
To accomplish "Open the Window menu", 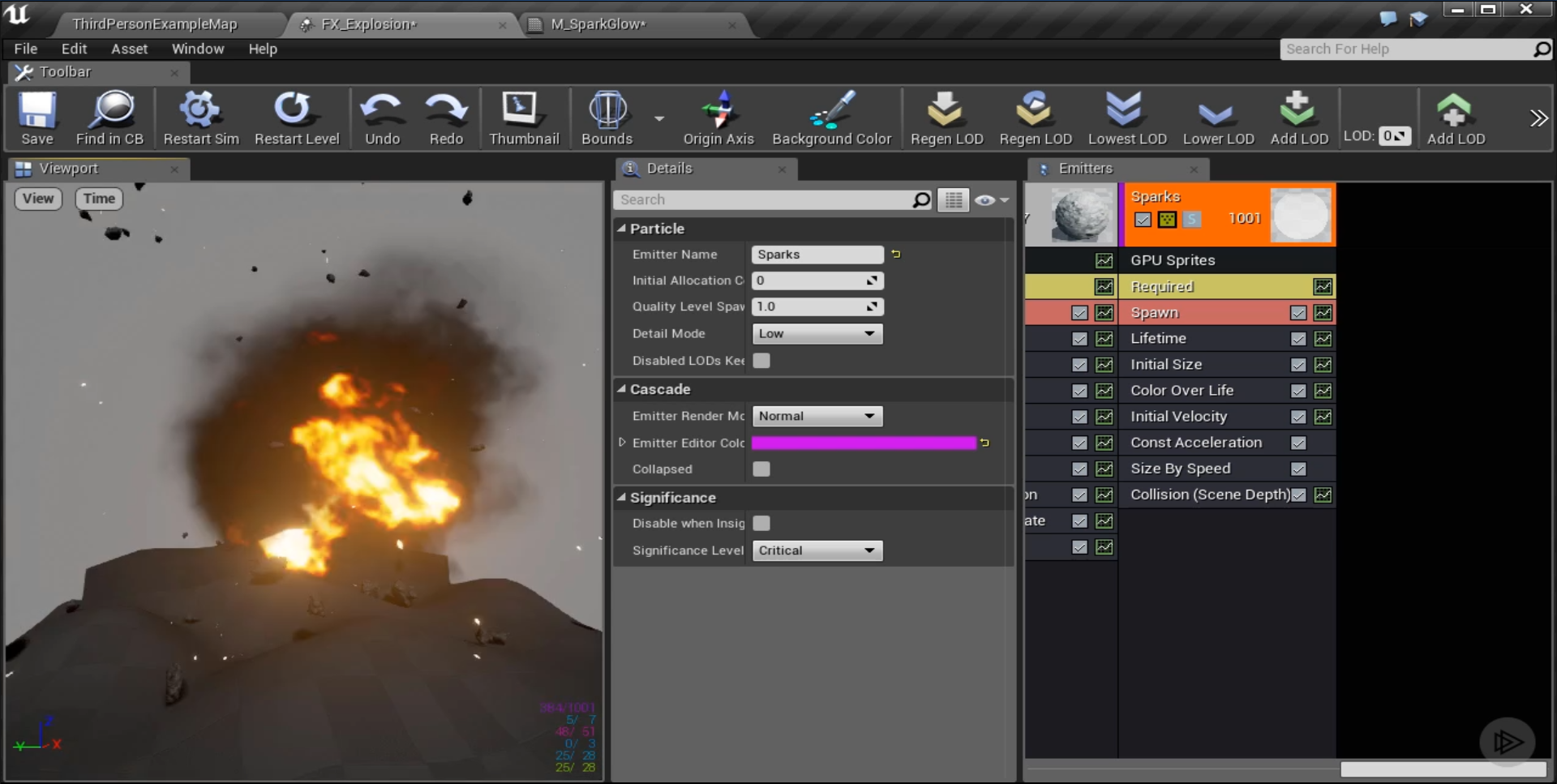I will click(198, 49).
